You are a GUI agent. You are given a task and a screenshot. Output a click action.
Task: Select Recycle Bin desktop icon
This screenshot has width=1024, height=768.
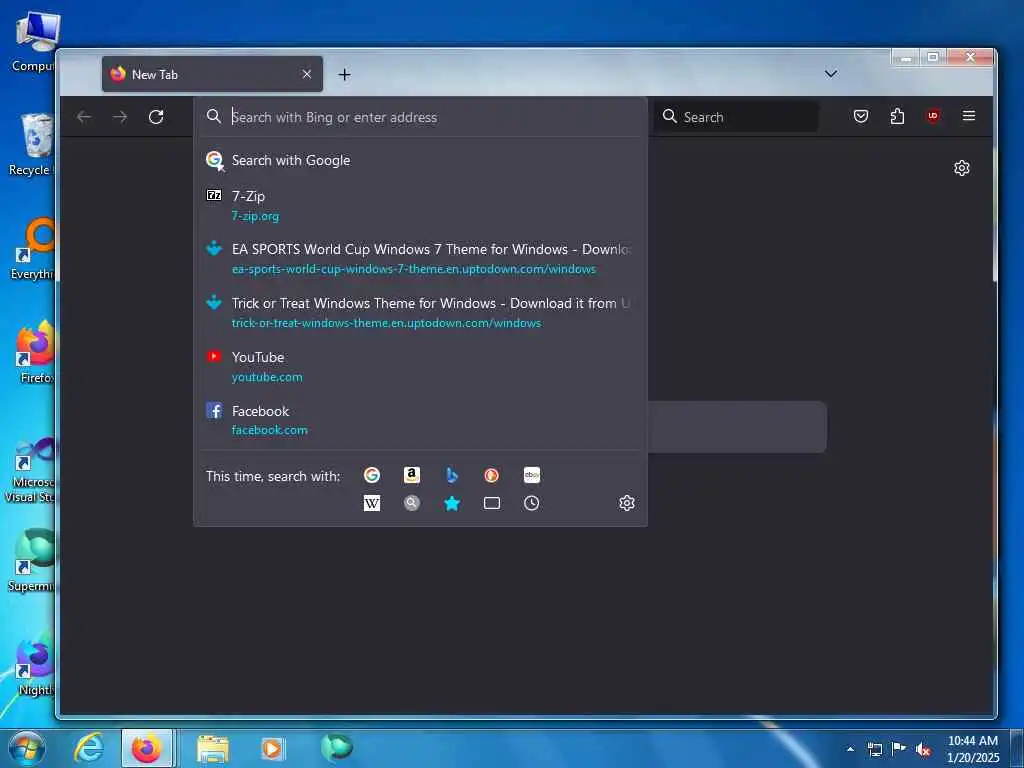click(x=32, y=145)
